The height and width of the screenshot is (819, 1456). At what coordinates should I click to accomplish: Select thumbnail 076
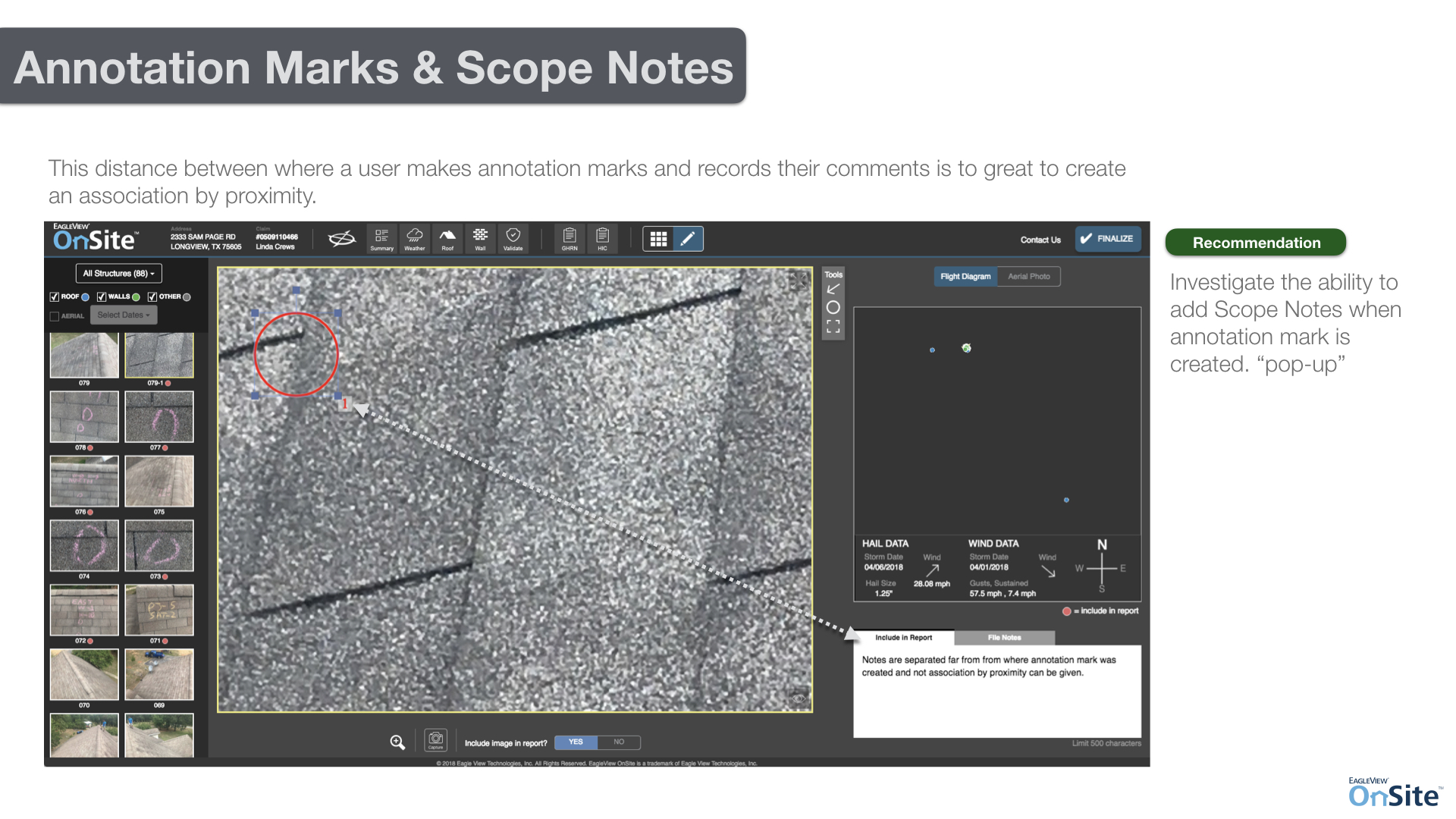(84, 481)
